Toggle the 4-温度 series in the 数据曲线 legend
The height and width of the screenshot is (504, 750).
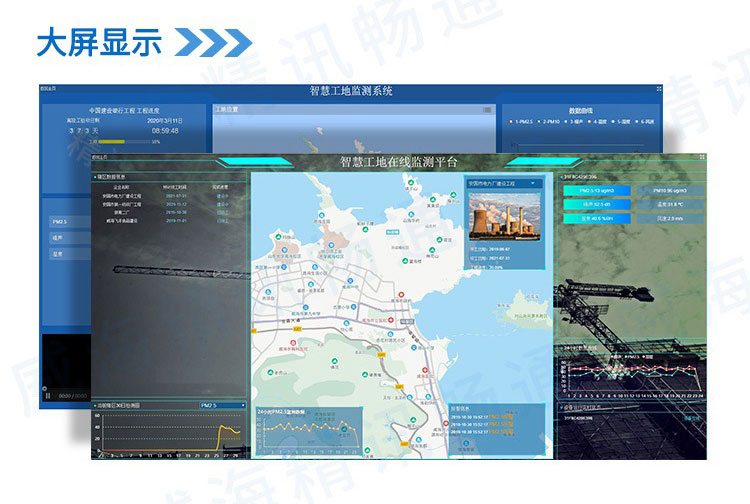(598, 122)
